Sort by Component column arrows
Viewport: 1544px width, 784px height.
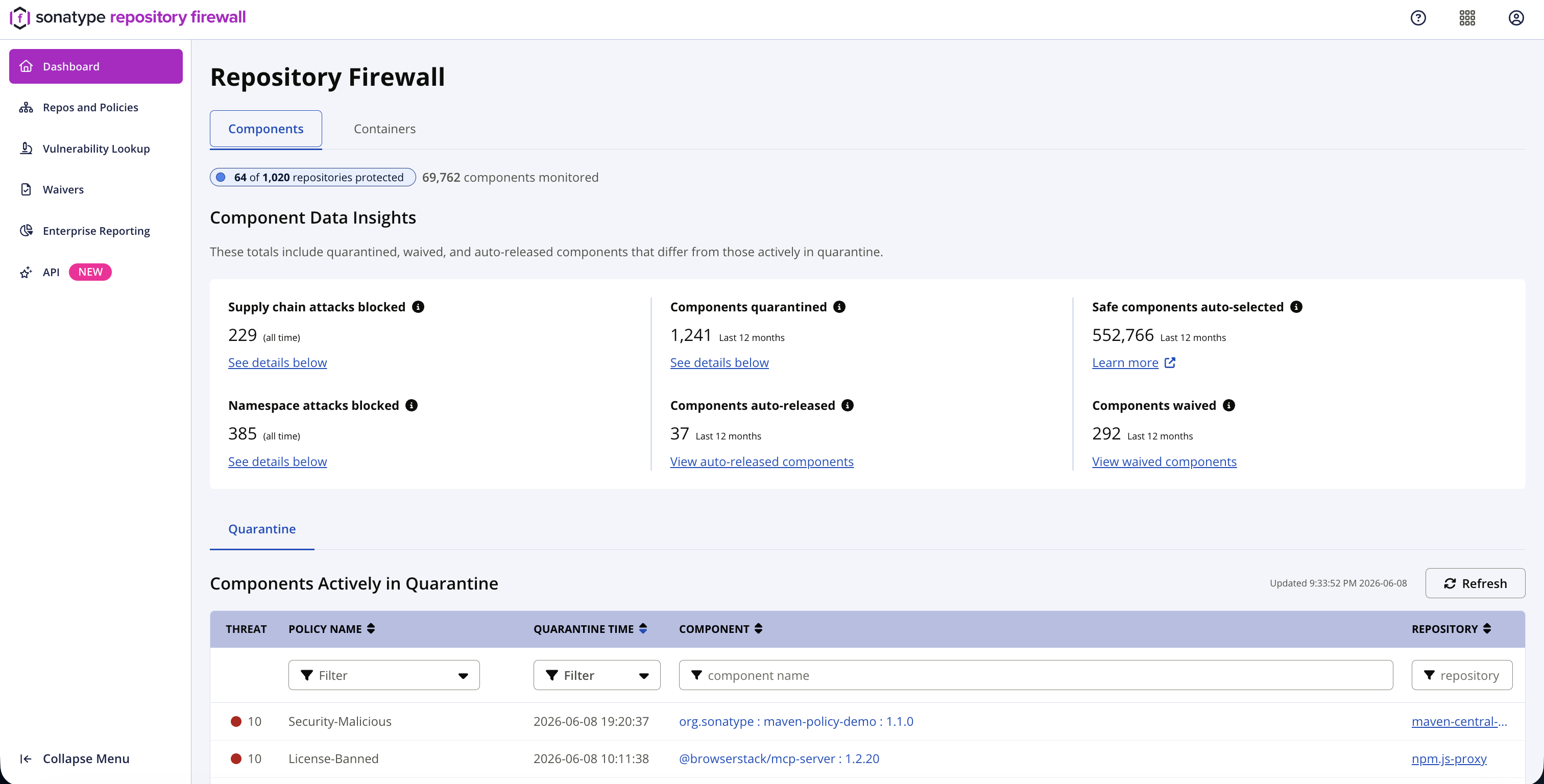759,629
